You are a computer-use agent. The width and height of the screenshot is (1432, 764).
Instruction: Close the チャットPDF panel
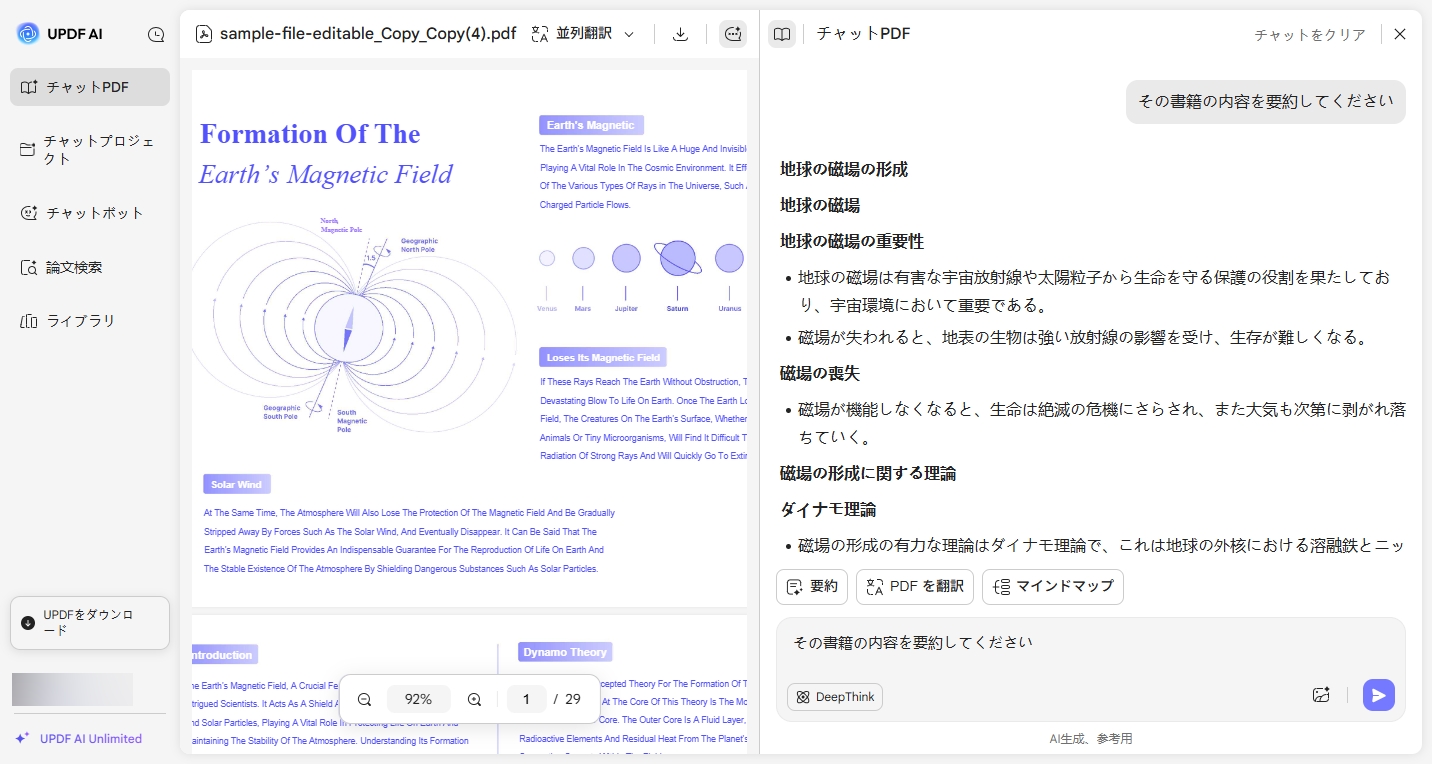click(x=1400, y=34)
